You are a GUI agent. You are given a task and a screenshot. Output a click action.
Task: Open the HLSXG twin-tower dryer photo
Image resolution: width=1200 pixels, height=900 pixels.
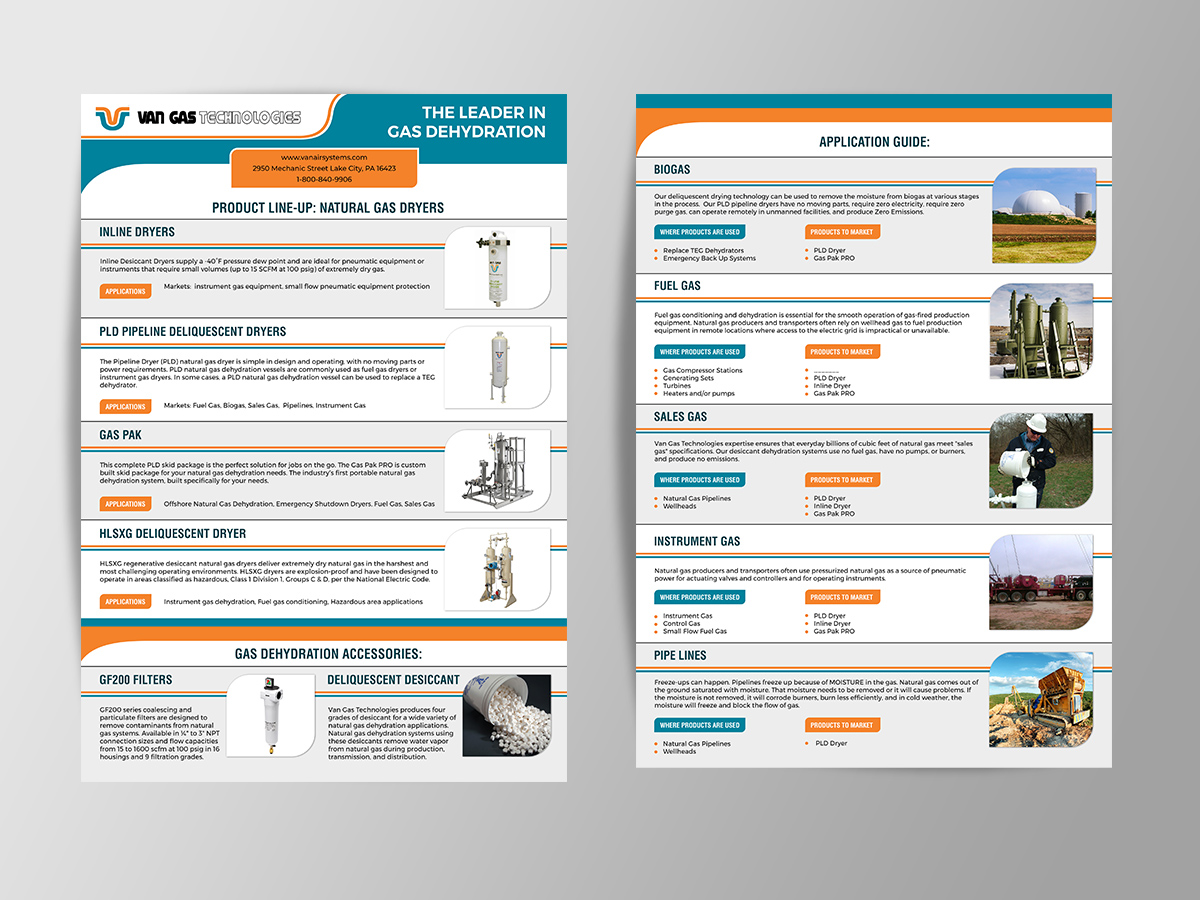(x=497, y=569)
